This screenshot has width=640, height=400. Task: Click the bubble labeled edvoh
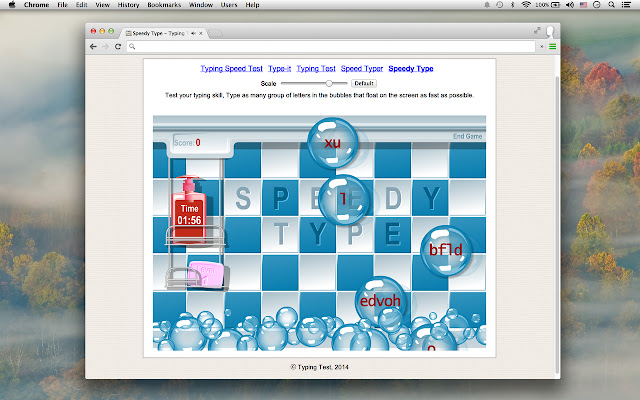pyautogui.click(x=380, y=301)
